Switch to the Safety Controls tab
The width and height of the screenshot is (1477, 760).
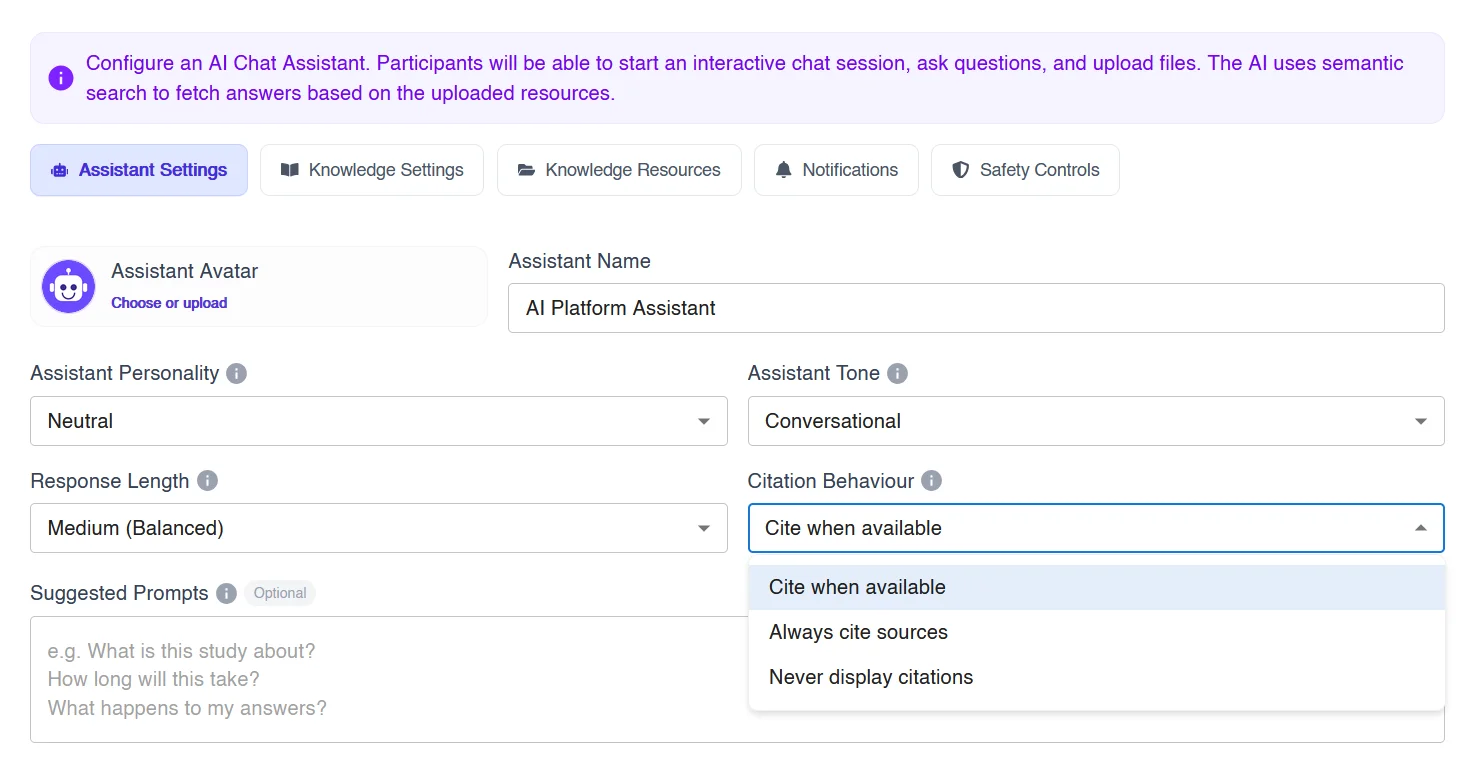tap(1025, 170)
